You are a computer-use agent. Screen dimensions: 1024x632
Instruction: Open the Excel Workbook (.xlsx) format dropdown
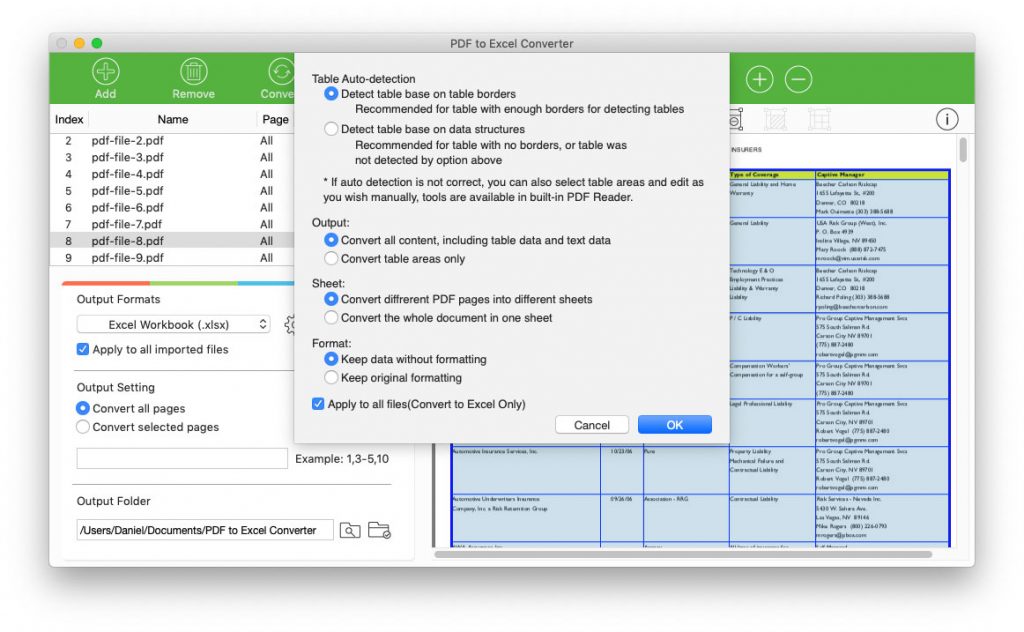[x=174, y=324]
